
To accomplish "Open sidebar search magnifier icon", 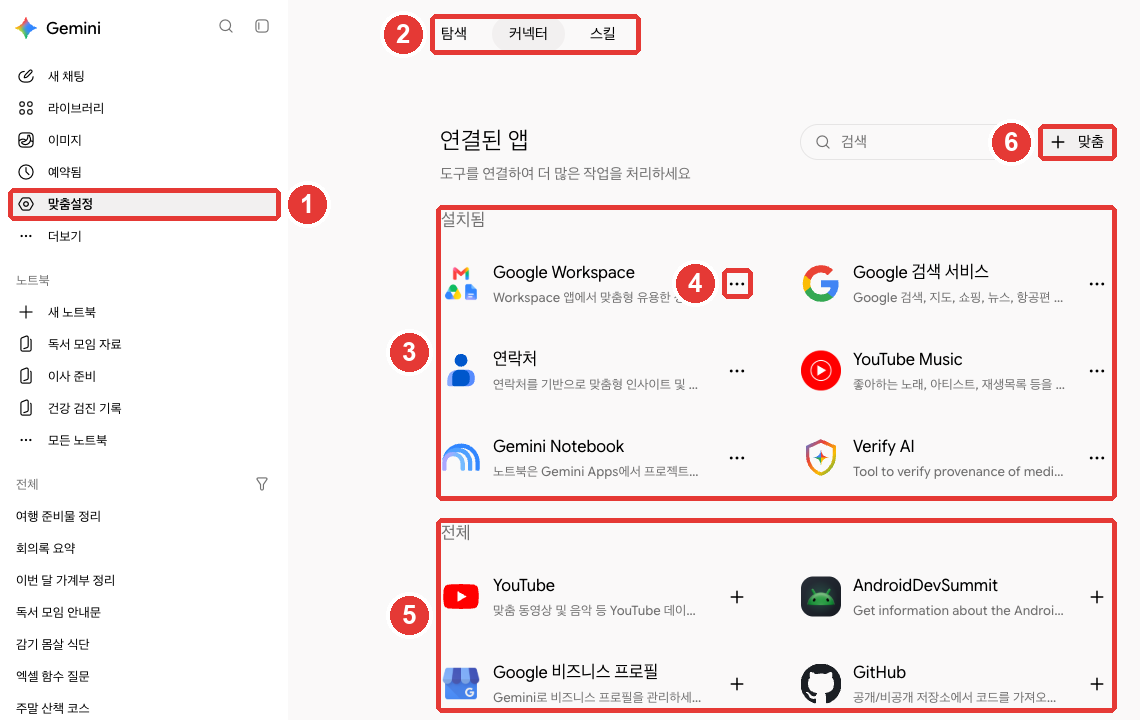I will pos(226,26).
